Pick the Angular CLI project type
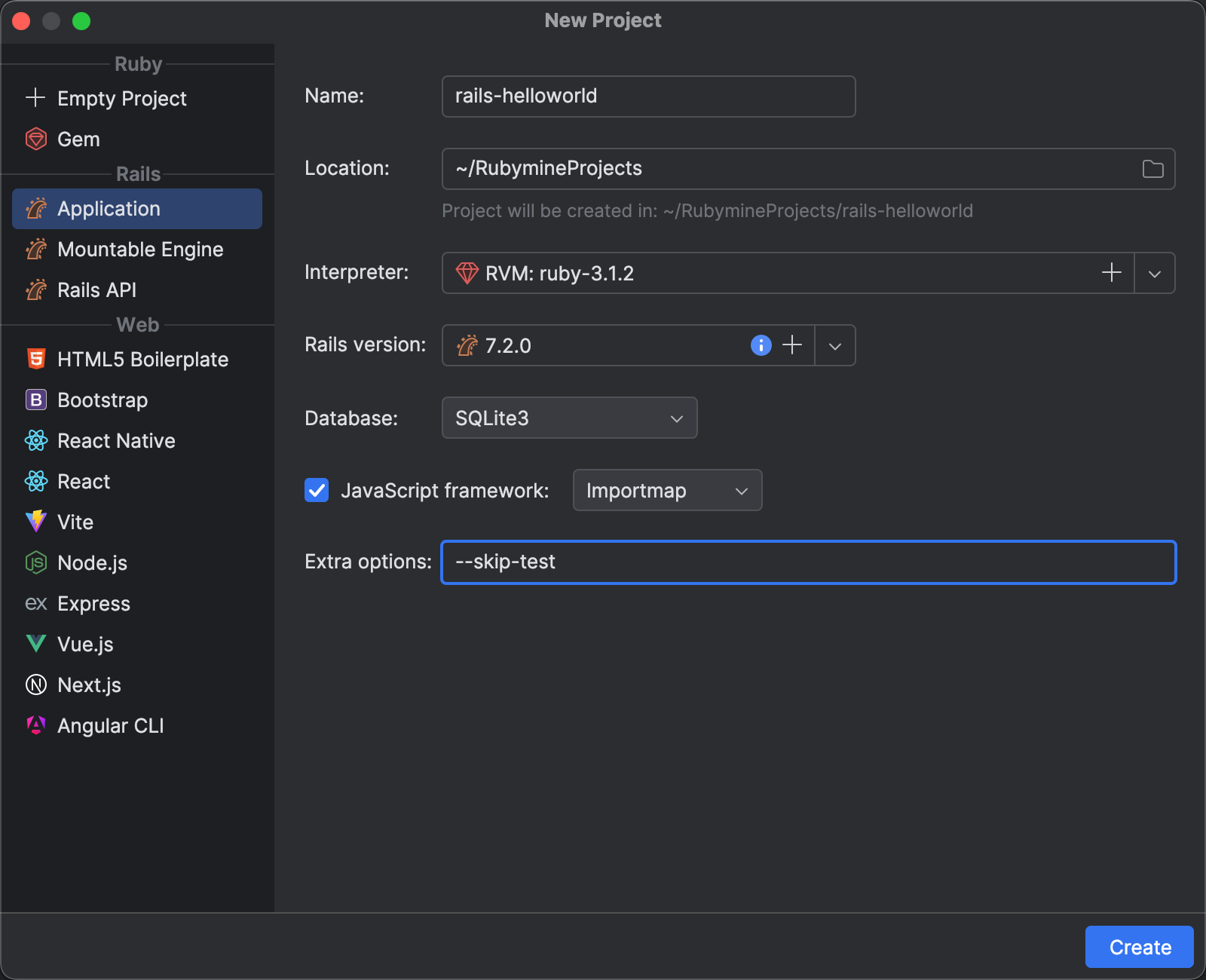The image size is (1206, 980). (x=110, y=726)
